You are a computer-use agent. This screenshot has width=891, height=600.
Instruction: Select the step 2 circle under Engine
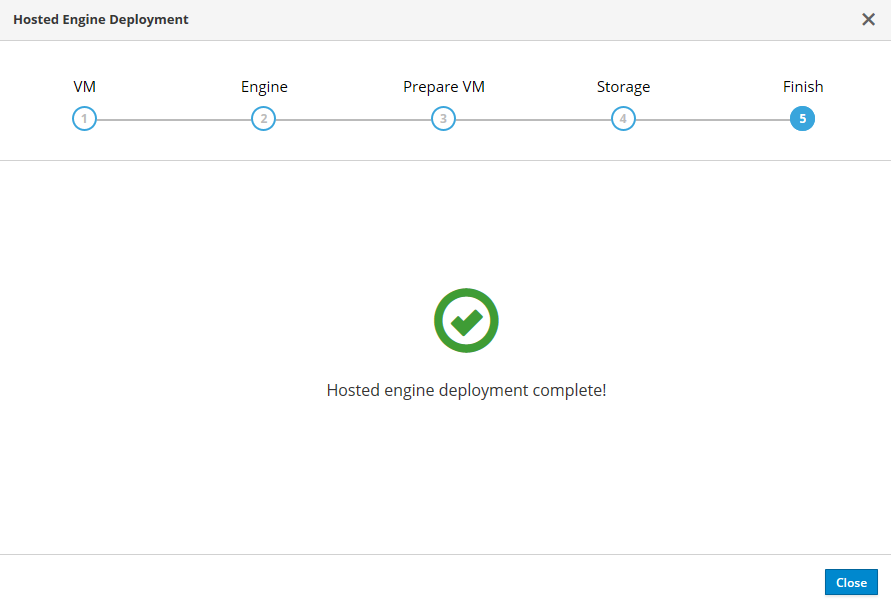(263, 119)
